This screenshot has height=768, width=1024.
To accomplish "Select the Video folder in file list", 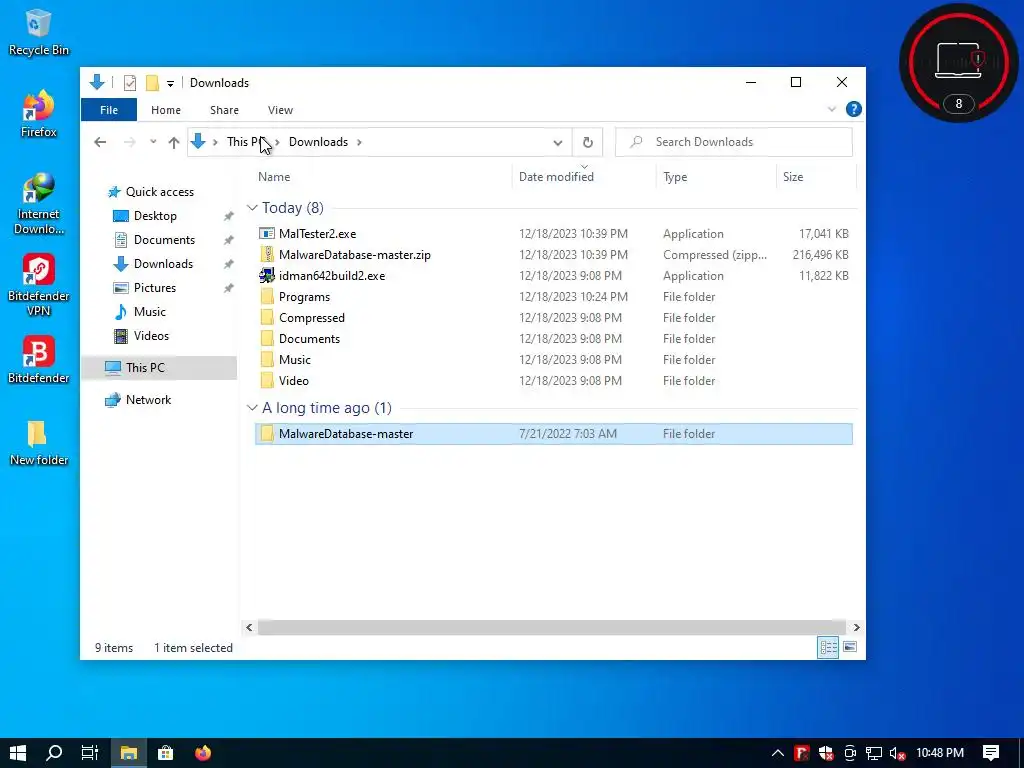I will click(x=553, y=380).
